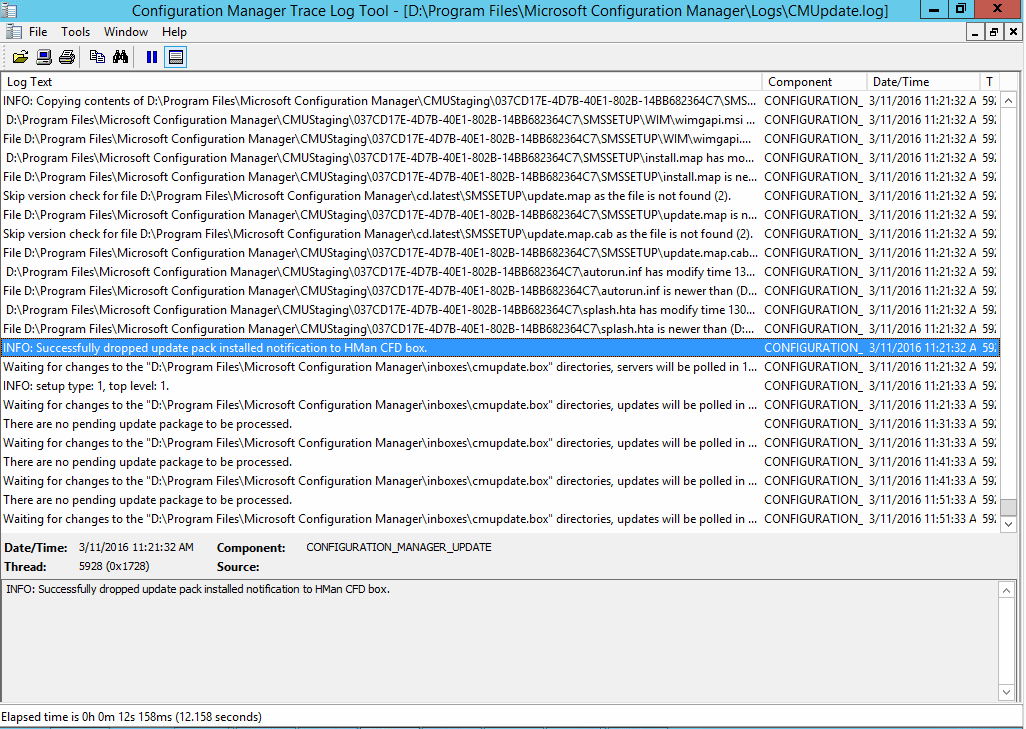Click the message text in the details pane

click(x=198, y=589)
